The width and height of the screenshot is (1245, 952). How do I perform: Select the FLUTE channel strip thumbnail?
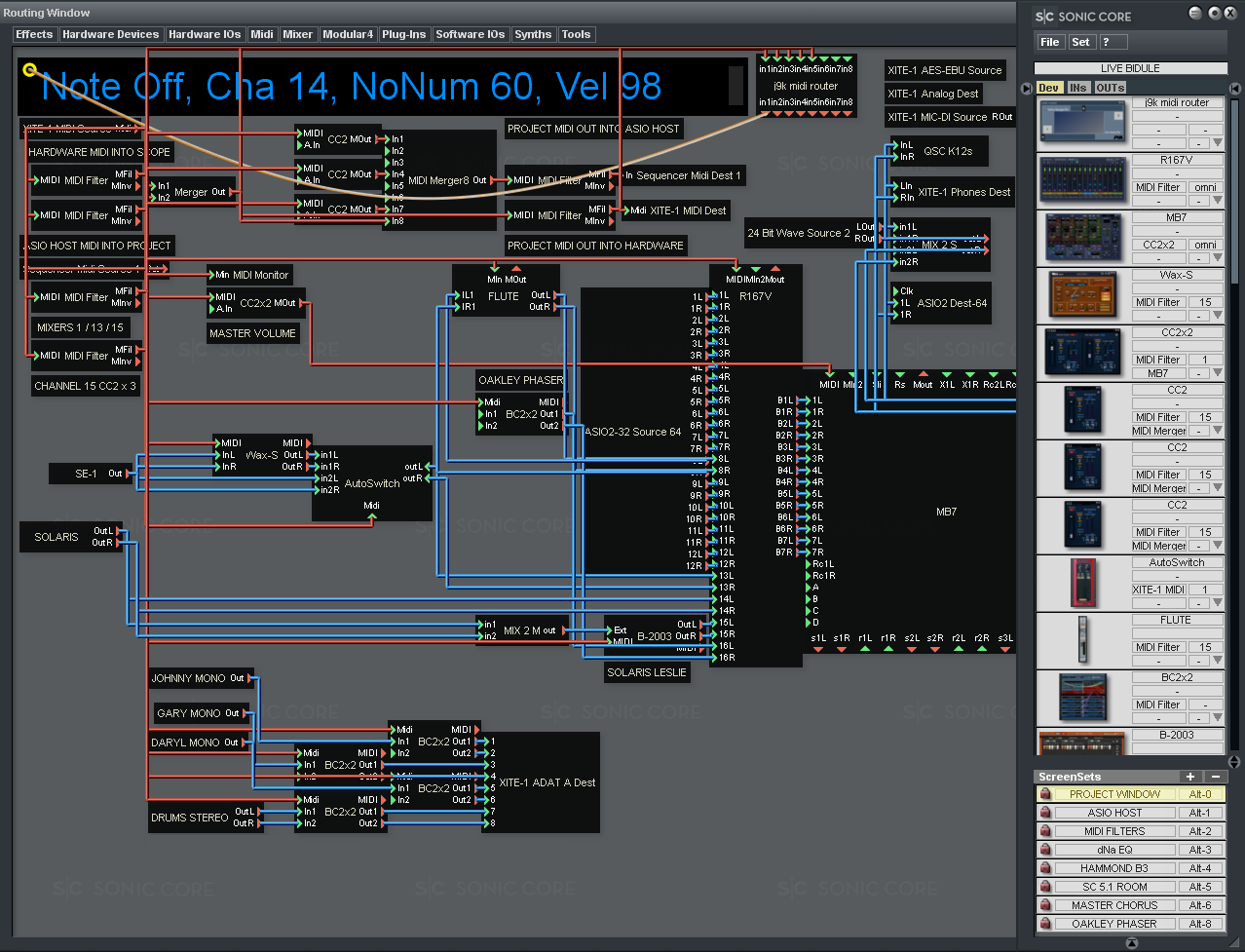click(1081, 640)
